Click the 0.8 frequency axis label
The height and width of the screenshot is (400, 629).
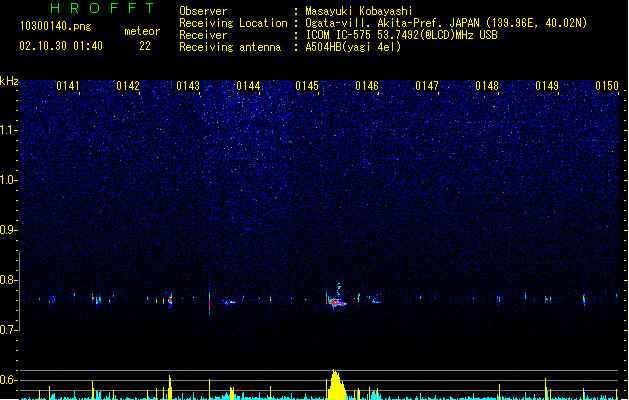(8, 280)
